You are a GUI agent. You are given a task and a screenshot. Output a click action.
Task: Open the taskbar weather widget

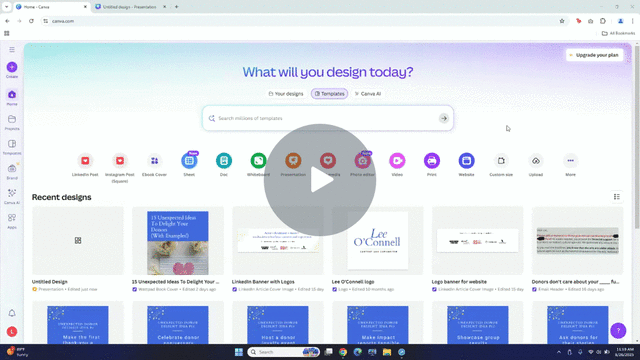click(17, 352)
